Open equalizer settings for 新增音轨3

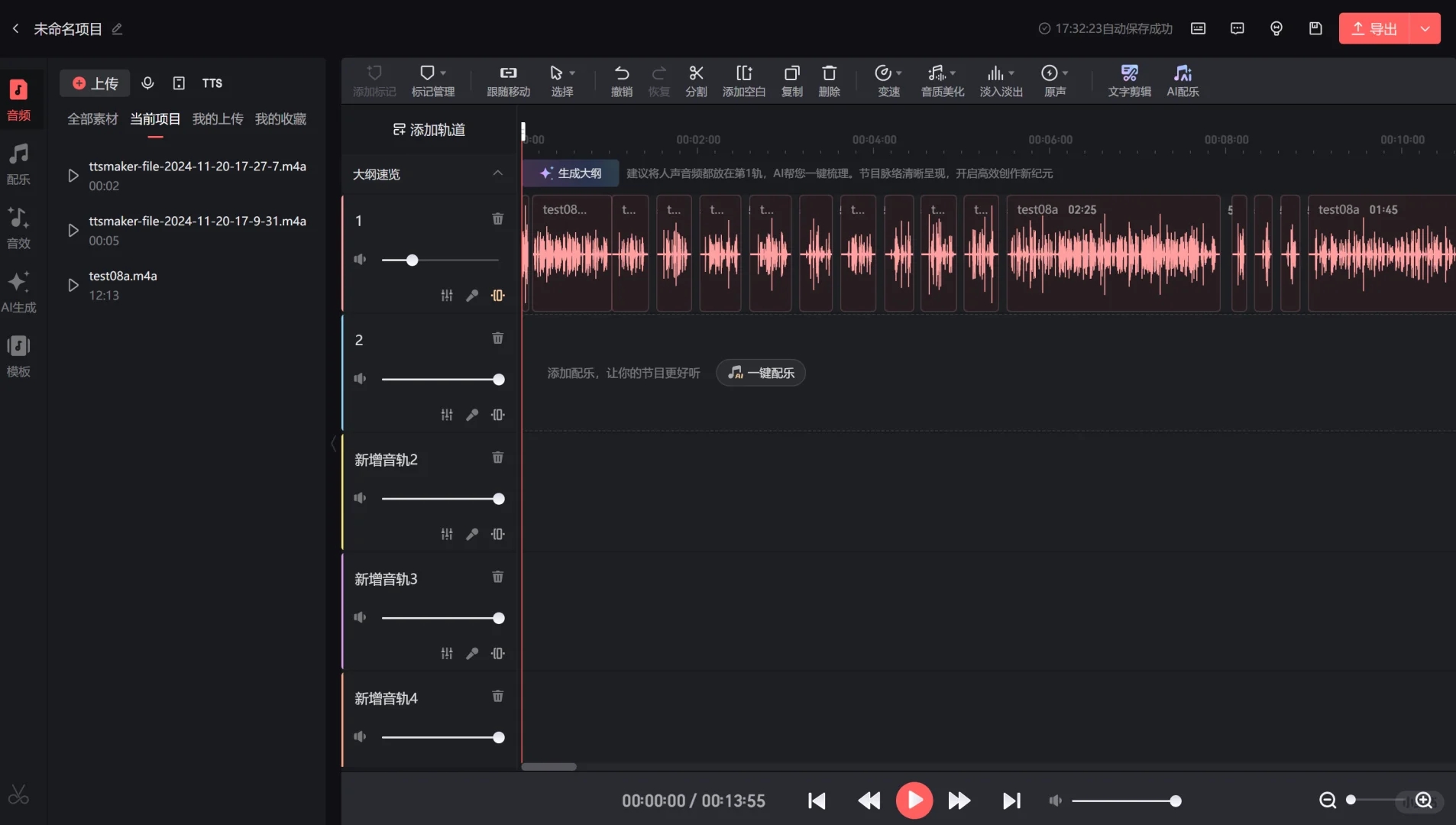click(447, 653)
